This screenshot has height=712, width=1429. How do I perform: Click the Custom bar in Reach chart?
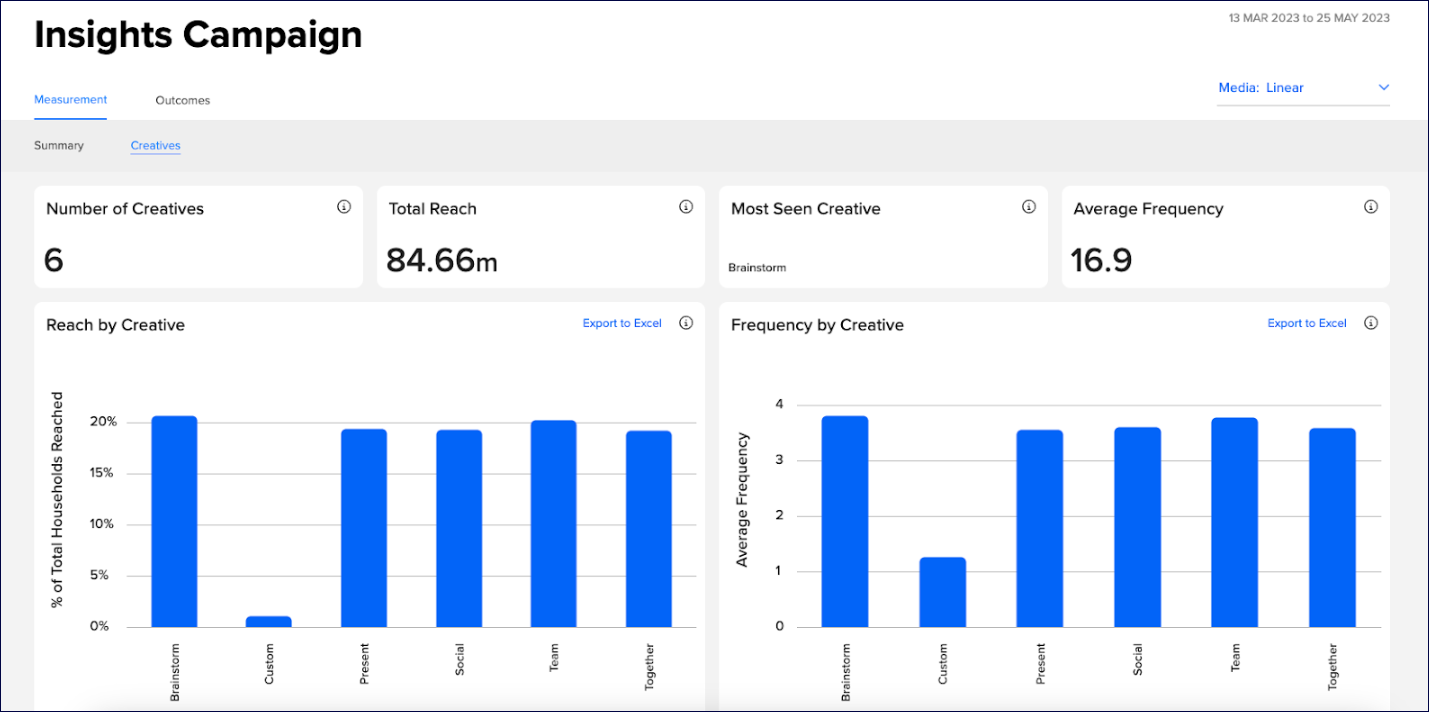(x=269, y=621)
